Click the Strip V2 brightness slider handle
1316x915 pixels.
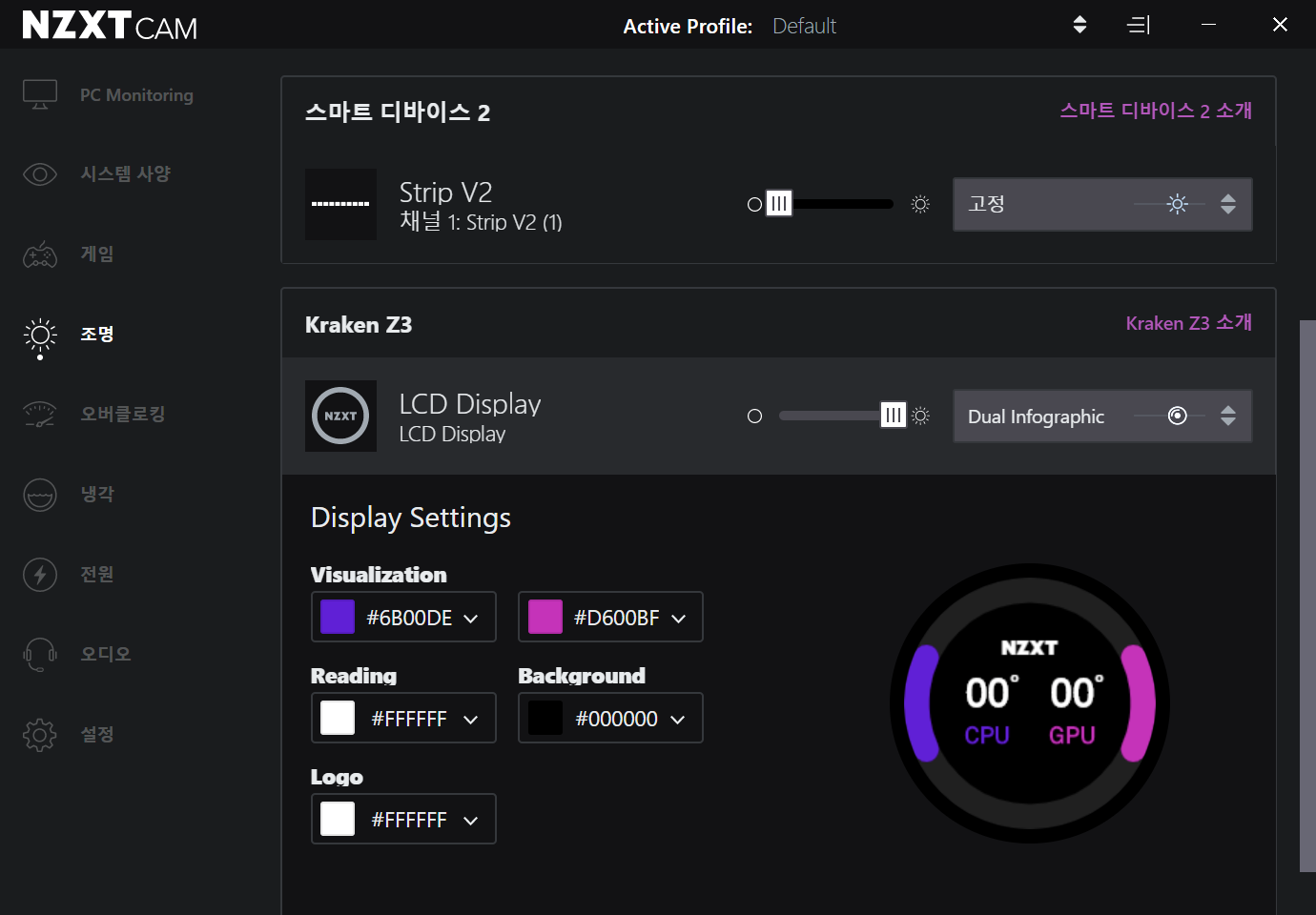coord(779,204)
